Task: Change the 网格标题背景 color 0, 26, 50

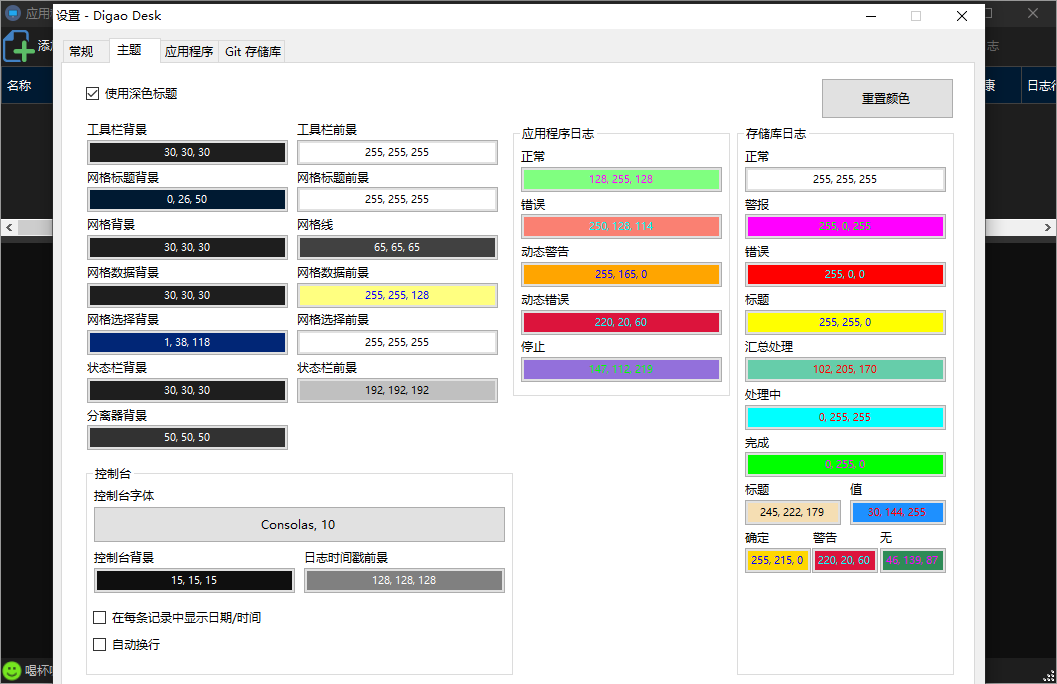Action: (x=187, y=199)
